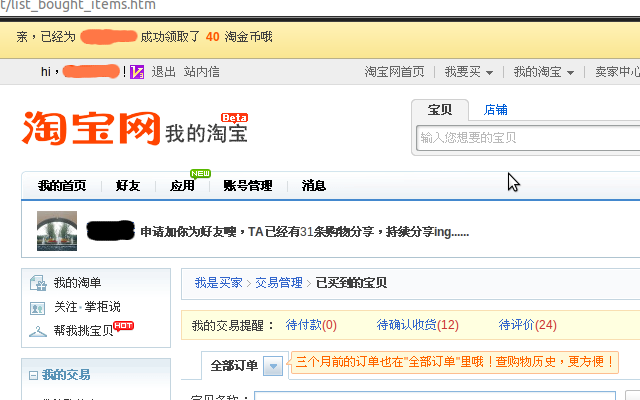
Task: Open 待付款(0) orders link
Action: (311, 325)
